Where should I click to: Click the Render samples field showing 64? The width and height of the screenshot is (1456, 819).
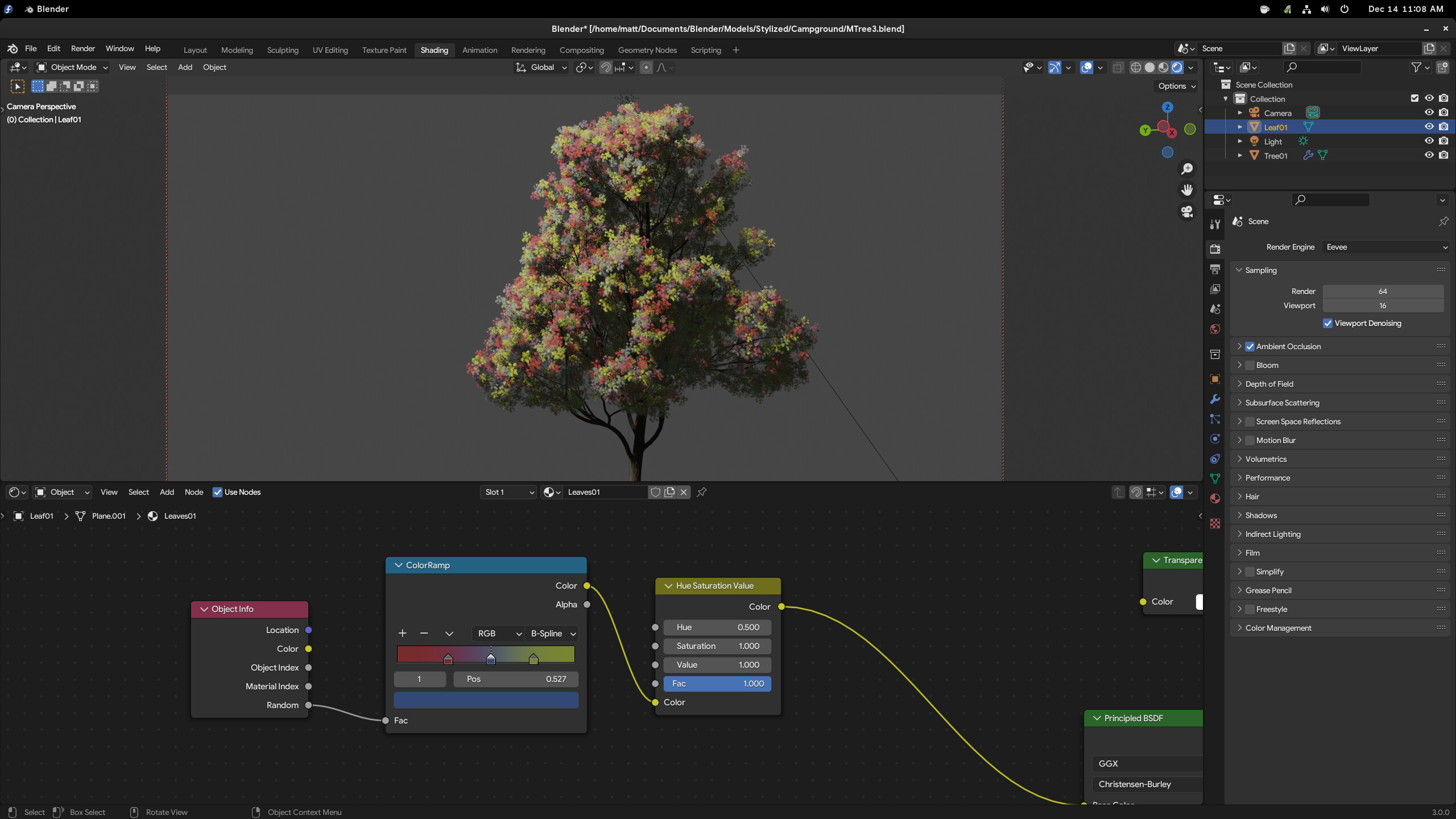1383,292
